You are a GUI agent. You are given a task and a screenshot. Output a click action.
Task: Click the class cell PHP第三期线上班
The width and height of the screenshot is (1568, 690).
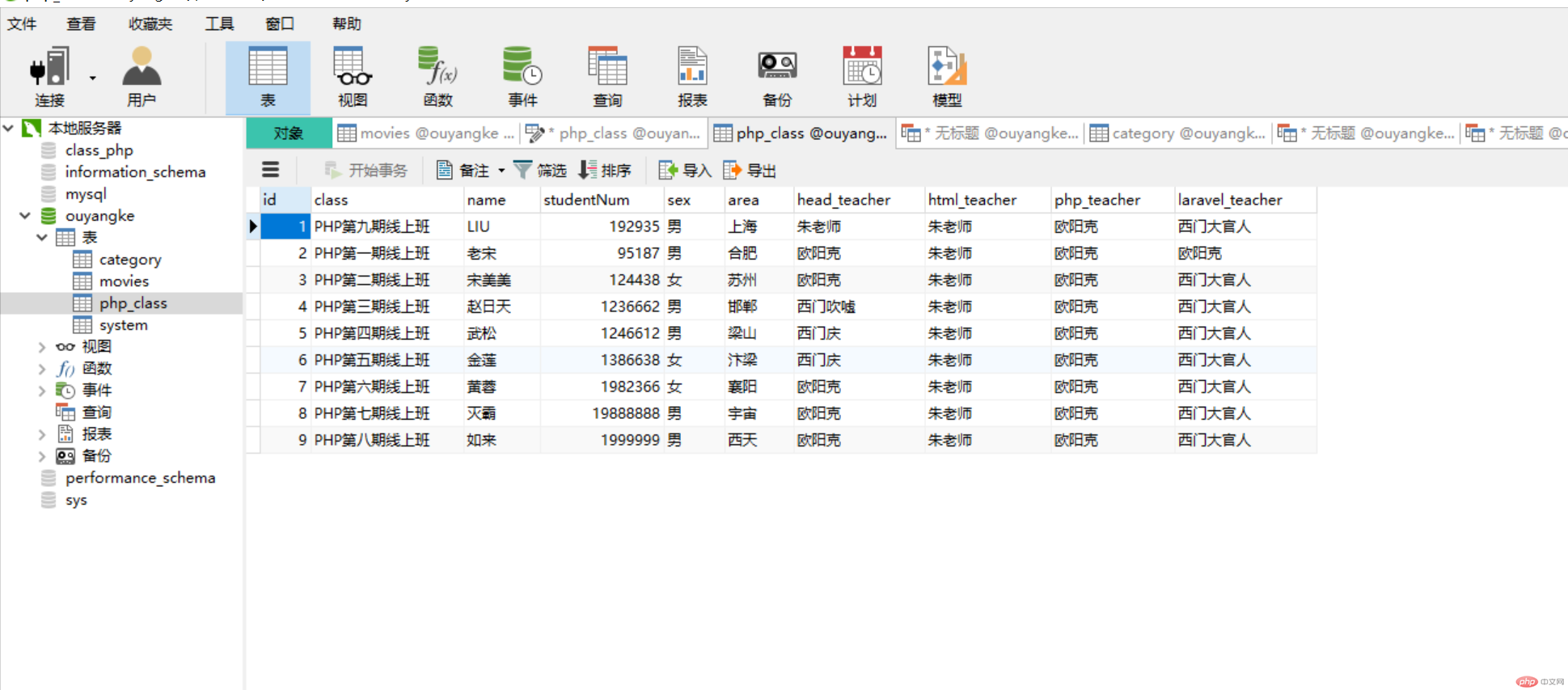pyautogui.click(x=387, y=307)
